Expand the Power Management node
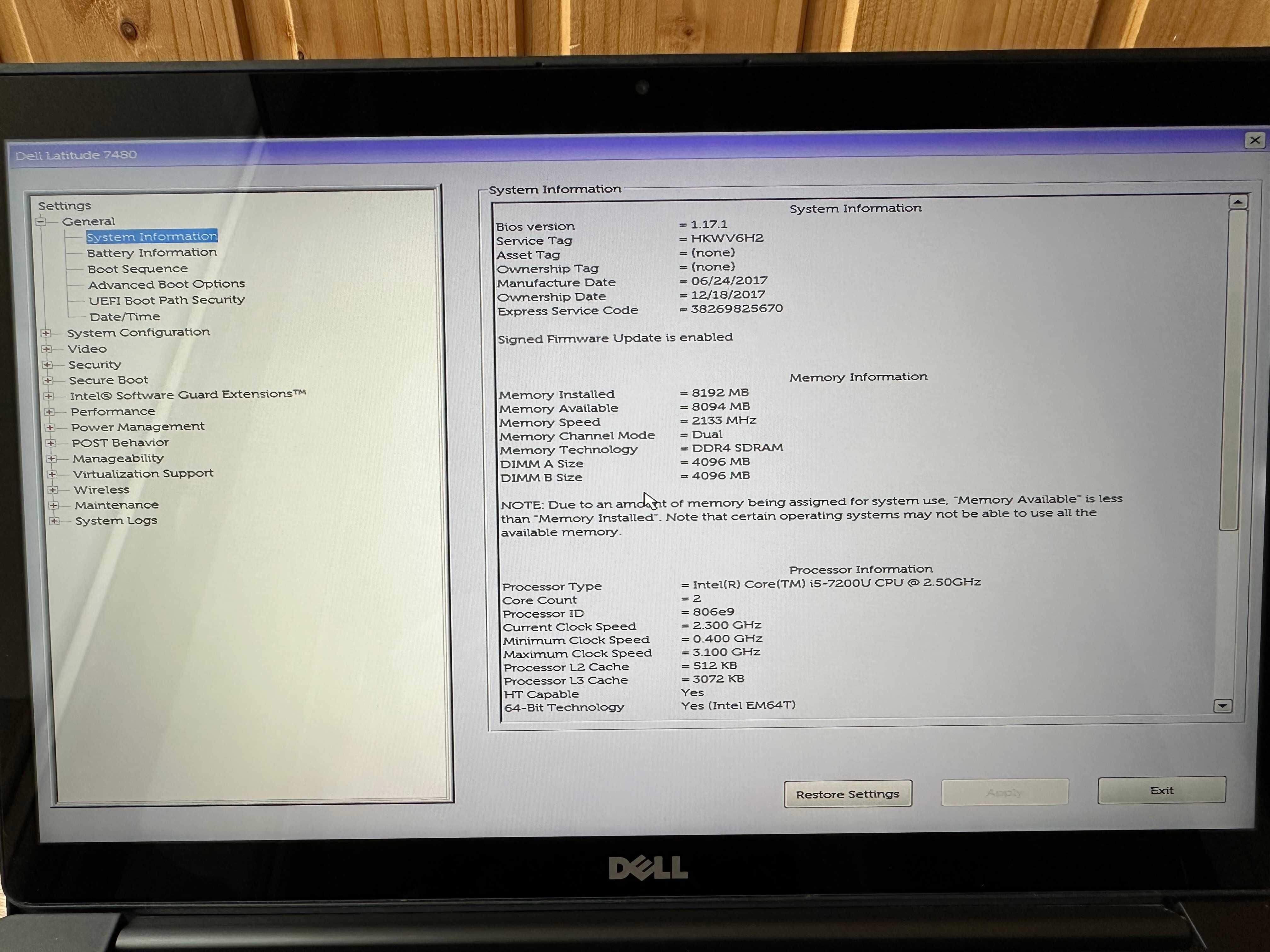1270x952 pixels. (50, 427)
